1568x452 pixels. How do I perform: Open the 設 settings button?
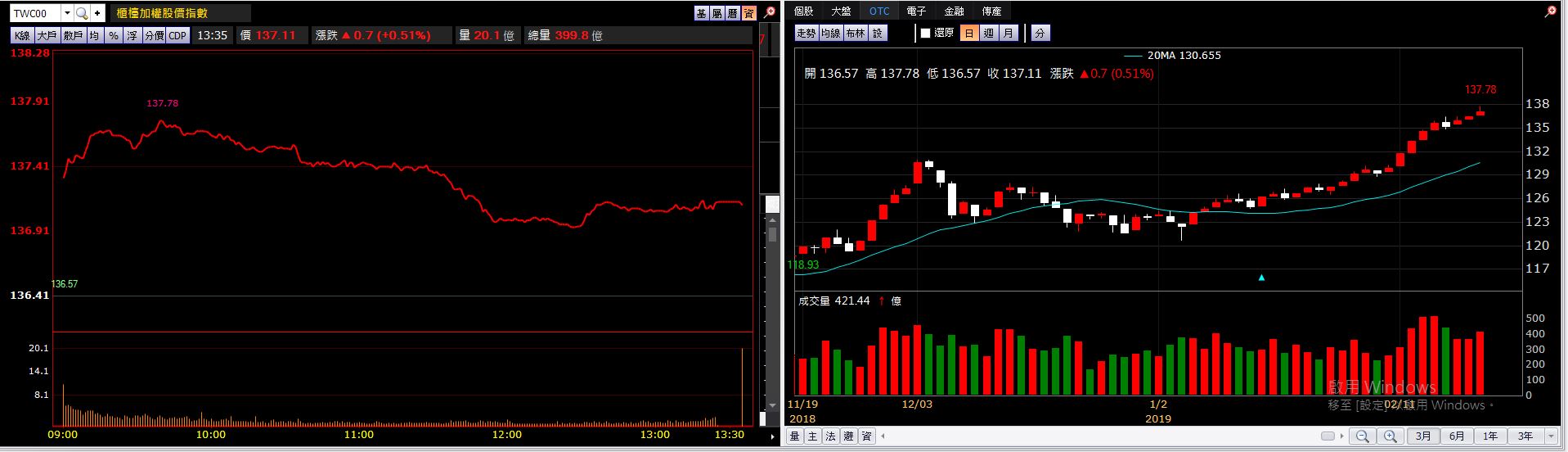877,33
